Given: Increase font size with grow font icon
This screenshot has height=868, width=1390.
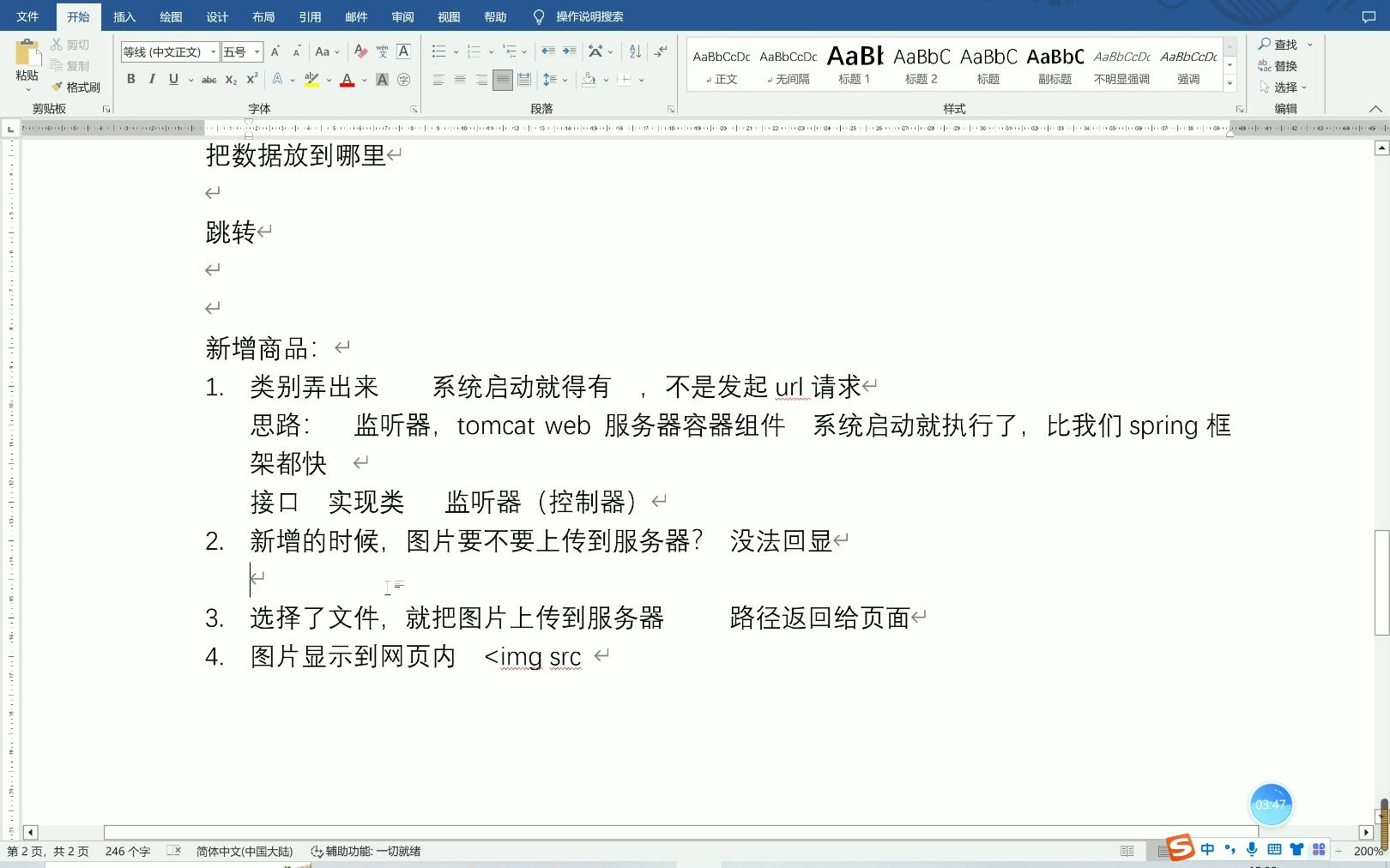Looking at the screenshot, I should point(275,51).
